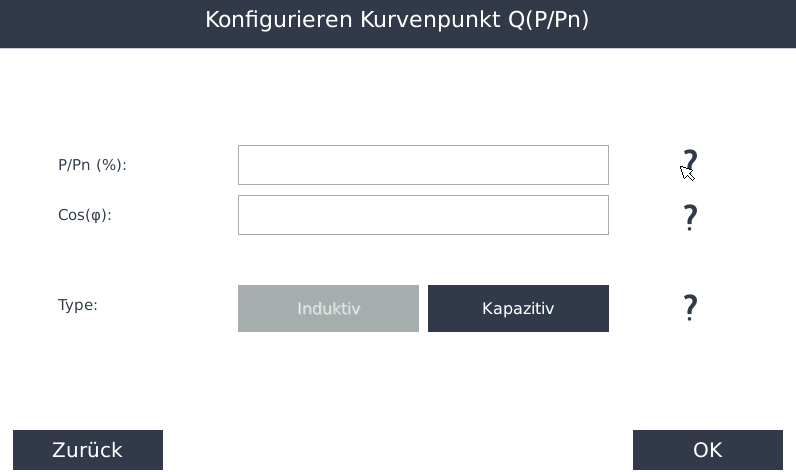Click the Type label
This screenshot has width=796, height=472.
78,305
